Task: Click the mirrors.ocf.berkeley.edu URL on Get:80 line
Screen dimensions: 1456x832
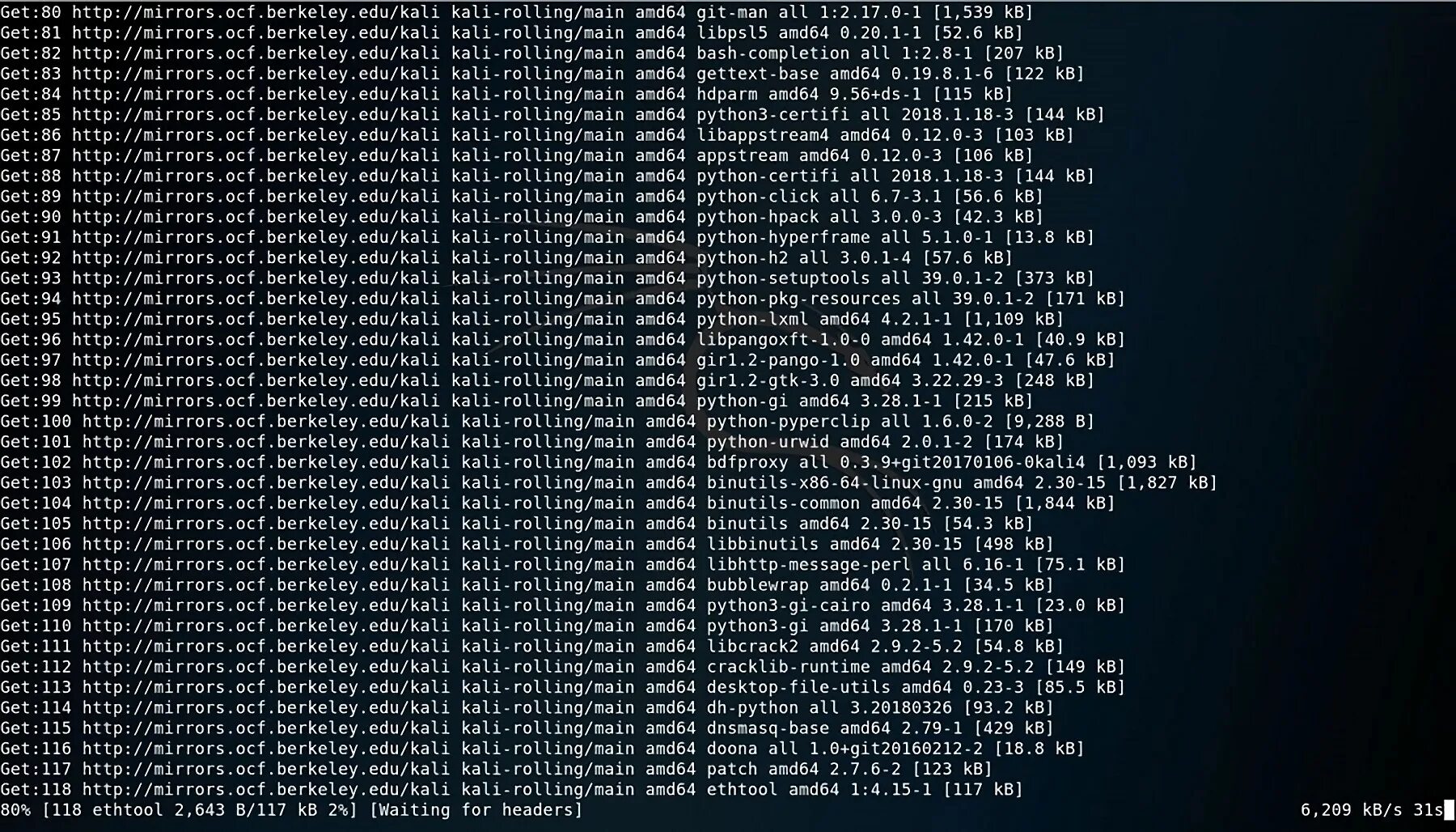Action: click(x=256, y=12)
